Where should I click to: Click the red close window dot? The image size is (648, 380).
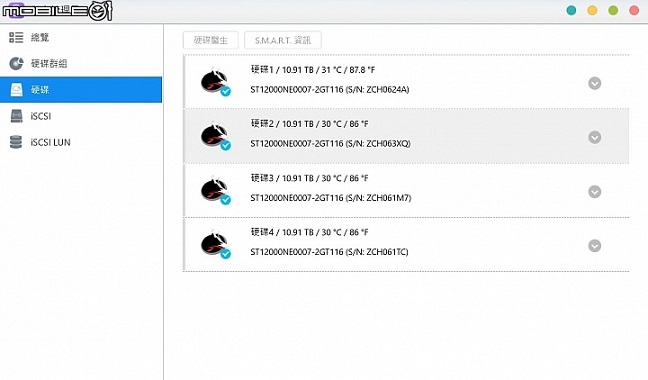[634, 10]
